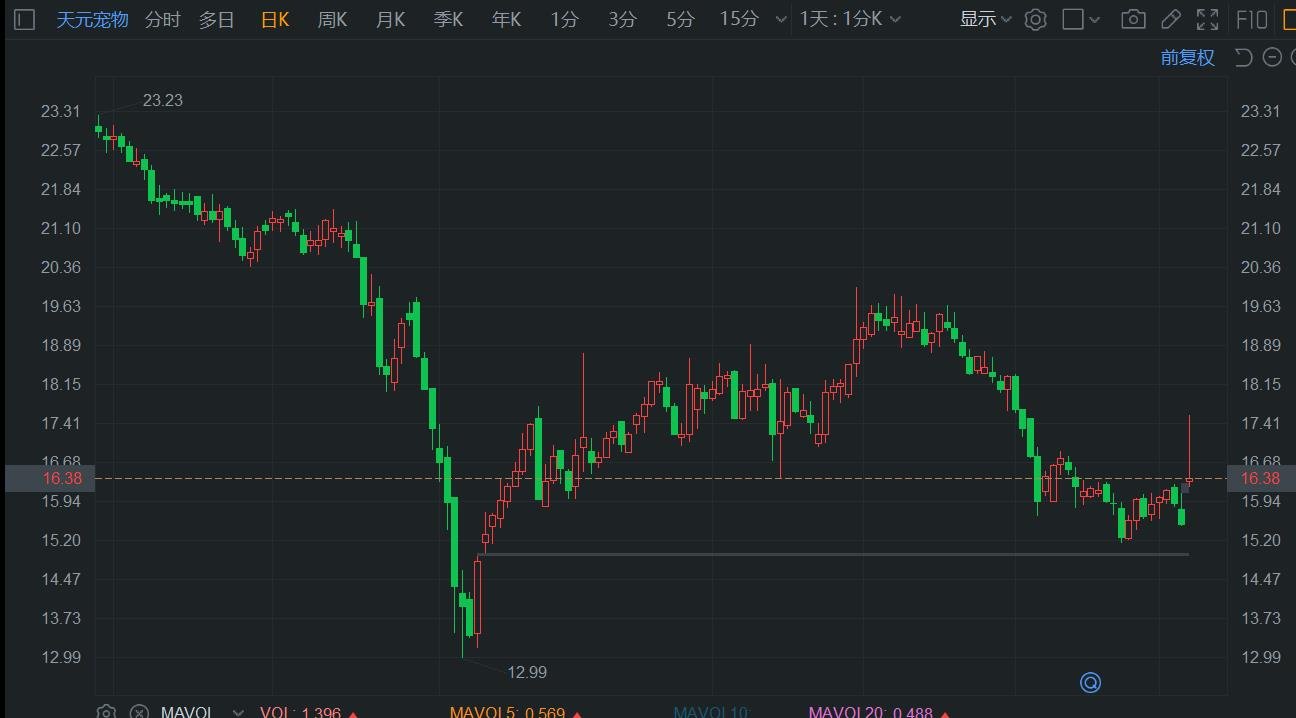Toggle the square layout checkbox in toolbar

1073,19
